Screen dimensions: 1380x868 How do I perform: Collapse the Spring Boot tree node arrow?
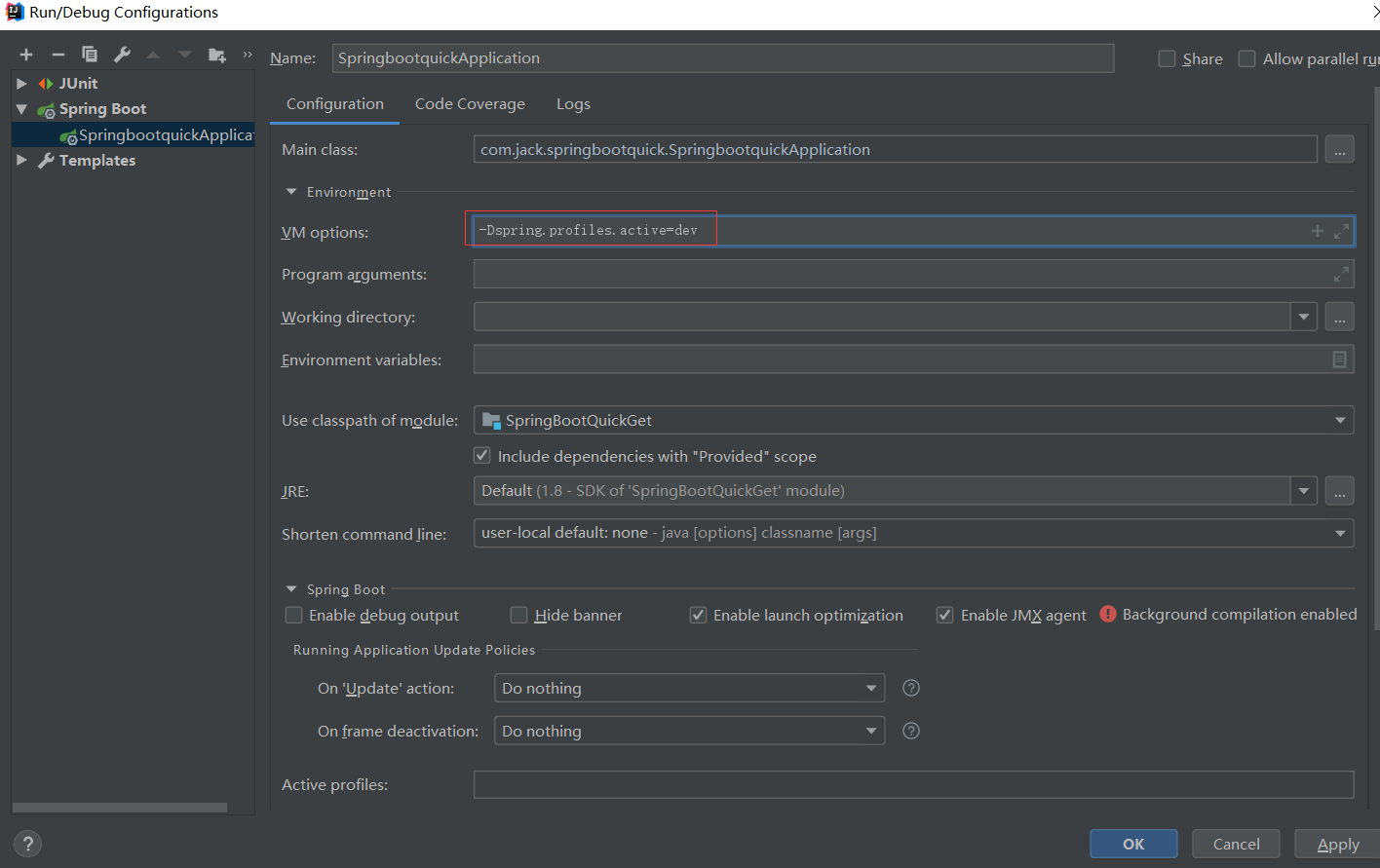(21, 109)
